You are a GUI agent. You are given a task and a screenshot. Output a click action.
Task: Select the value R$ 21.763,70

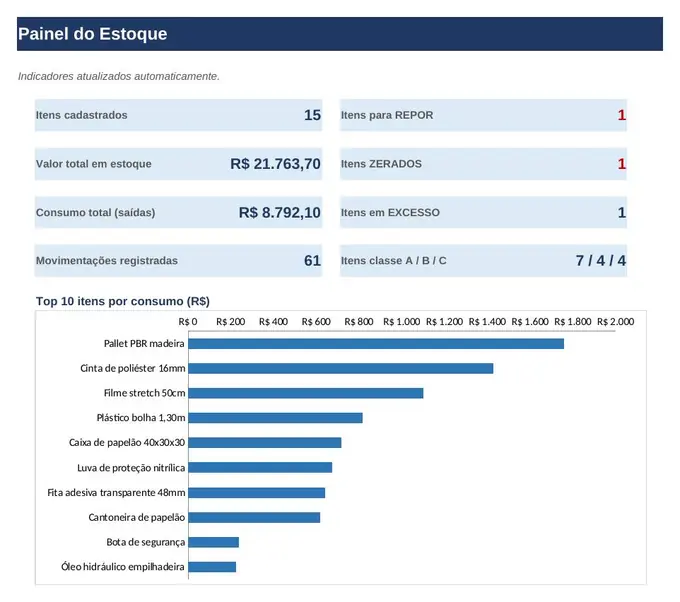pyautogui.click(x=275, y=164)
